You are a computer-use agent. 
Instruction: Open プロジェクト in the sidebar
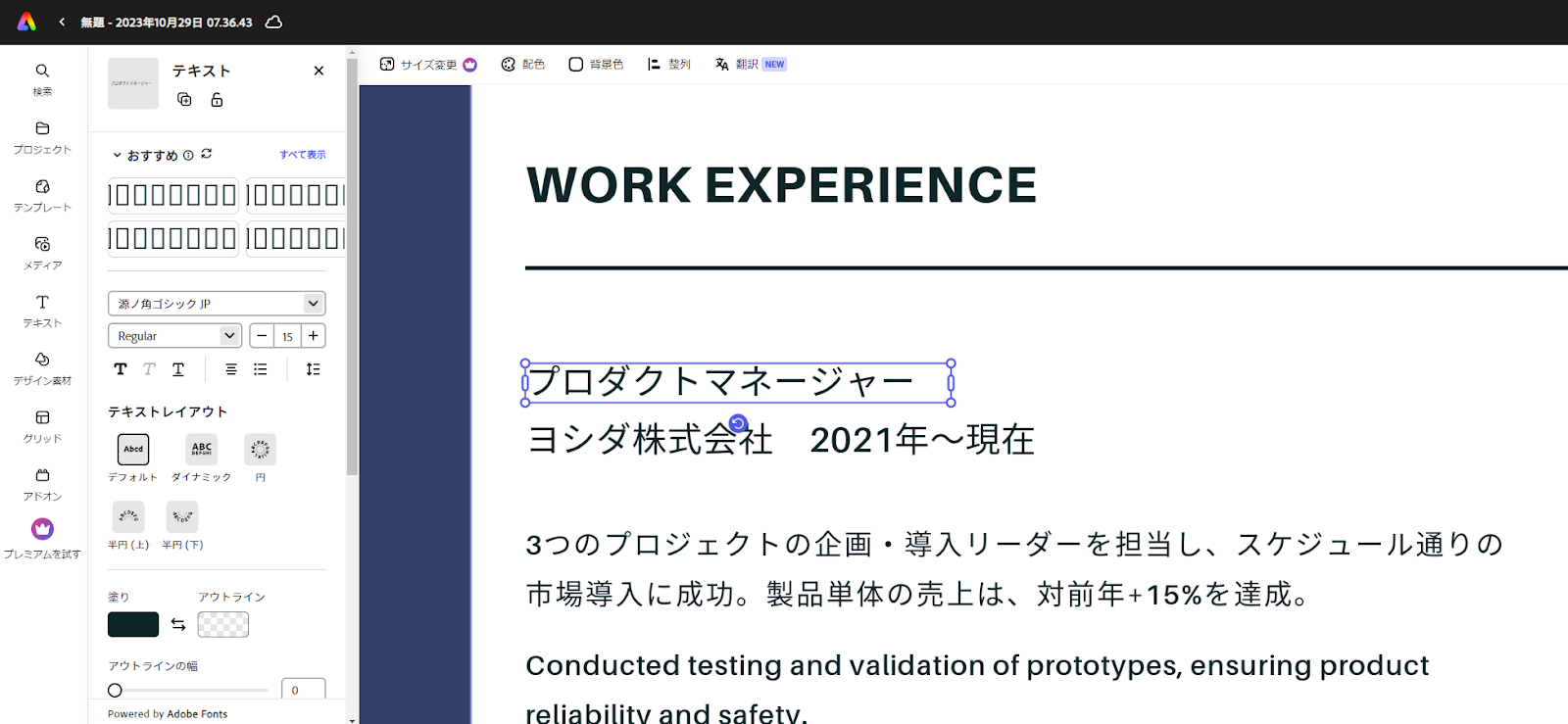click(42, 137)
